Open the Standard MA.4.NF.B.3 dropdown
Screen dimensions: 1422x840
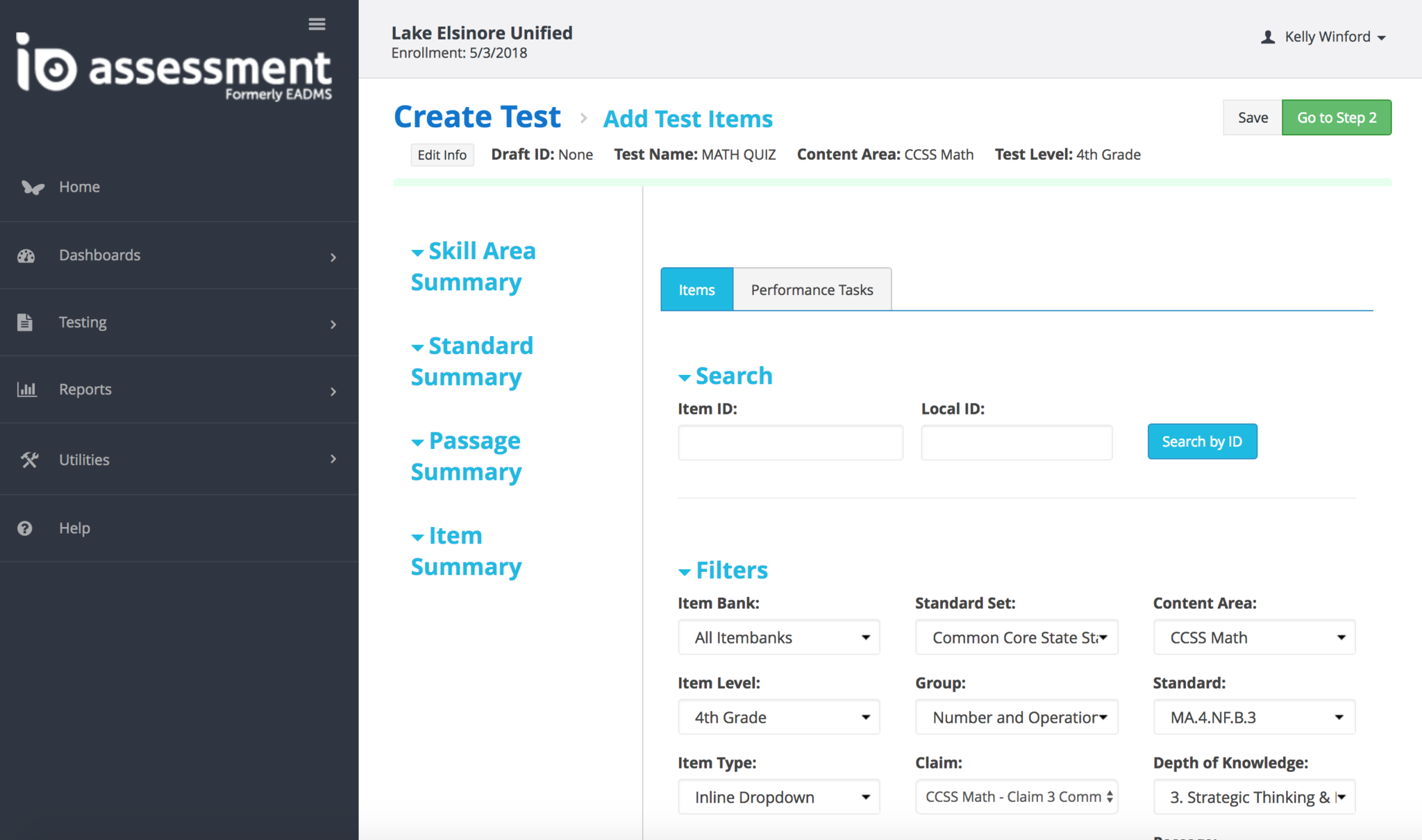pos(1254,717)
